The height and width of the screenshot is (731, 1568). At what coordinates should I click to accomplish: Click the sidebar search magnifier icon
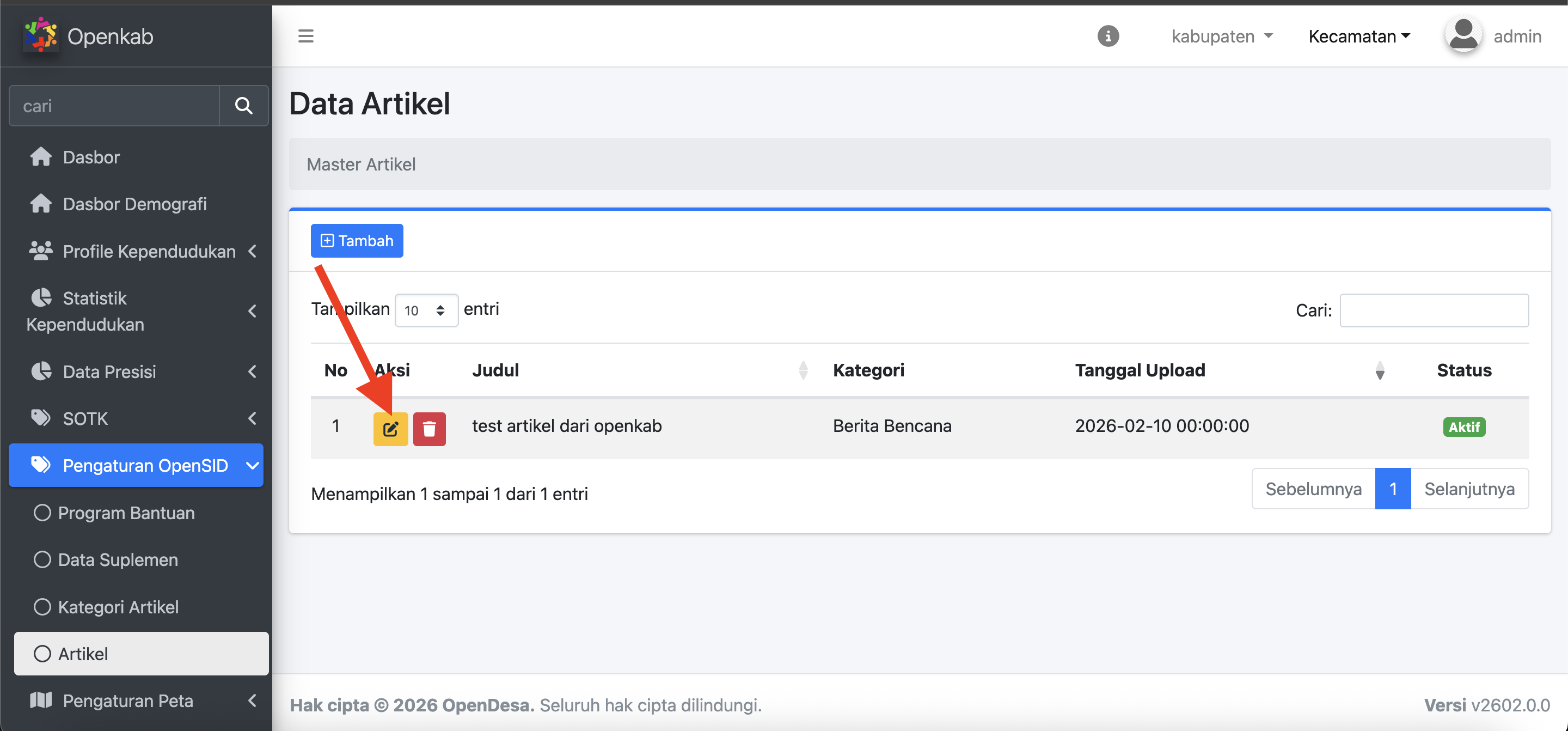[x=243, y=106]
